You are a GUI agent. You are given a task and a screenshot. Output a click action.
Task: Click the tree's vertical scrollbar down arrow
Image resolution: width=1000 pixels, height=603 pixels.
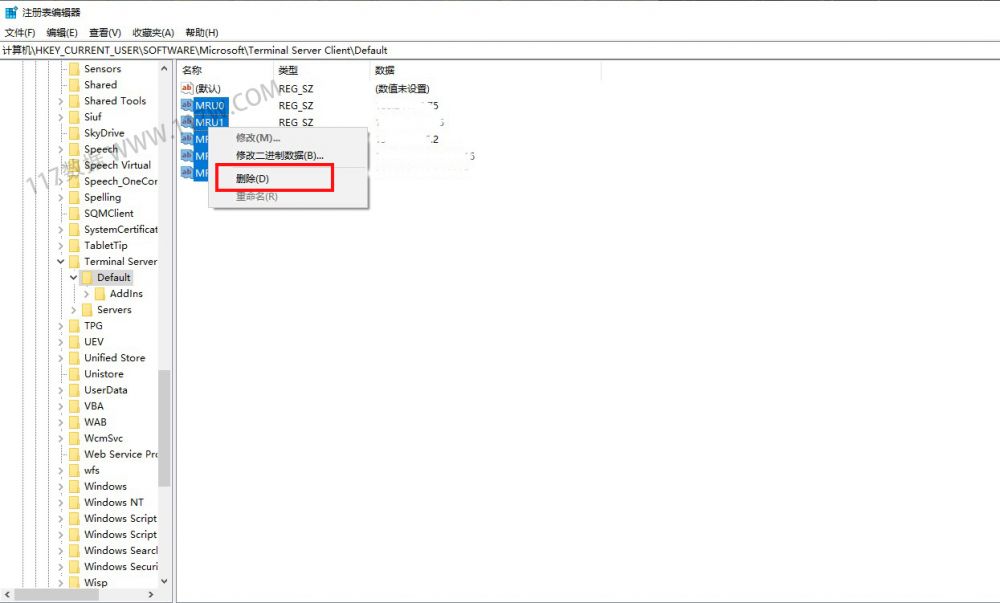(x=165, y=581)
